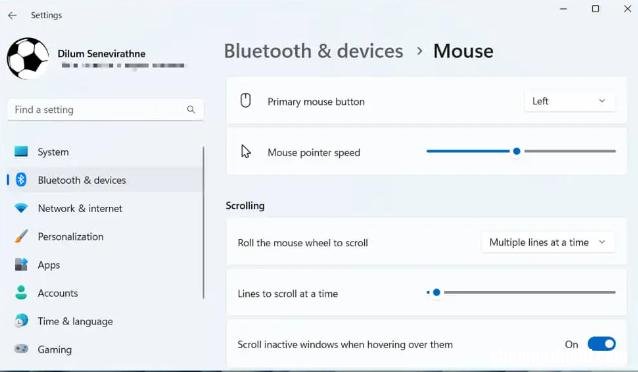Click the Lines to scroll slider handle

point(437,292)
